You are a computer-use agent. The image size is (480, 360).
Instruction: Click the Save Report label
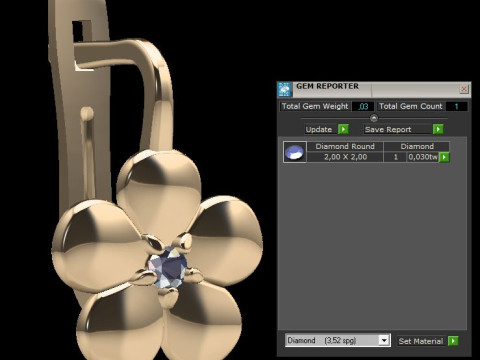(x=388, y=129)
